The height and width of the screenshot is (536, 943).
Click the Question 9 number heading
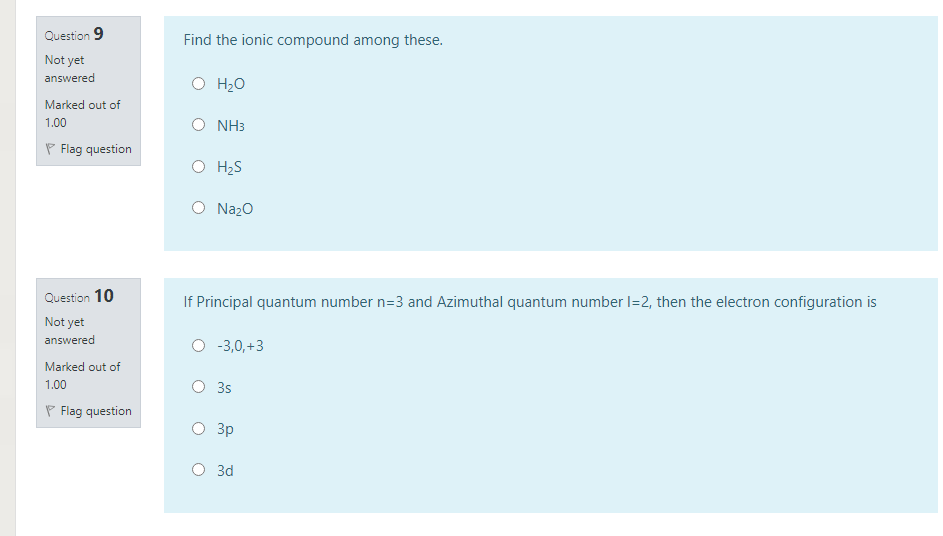coord(74,34)
